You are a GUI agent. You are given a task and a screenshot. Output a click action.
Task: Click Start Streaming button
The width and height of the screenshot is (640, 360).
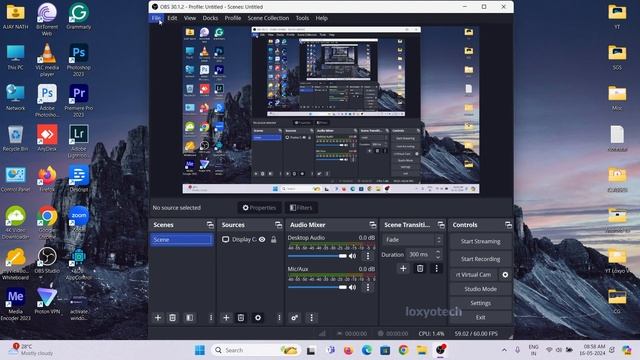[480, 241]
